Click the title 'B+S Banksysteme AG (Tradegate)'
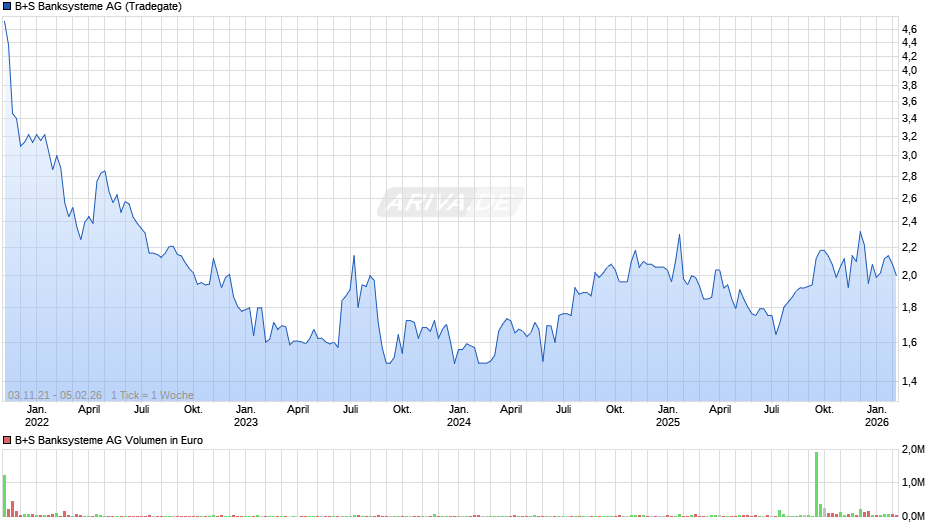Screen dimensions: 940x526 (98, 7)
